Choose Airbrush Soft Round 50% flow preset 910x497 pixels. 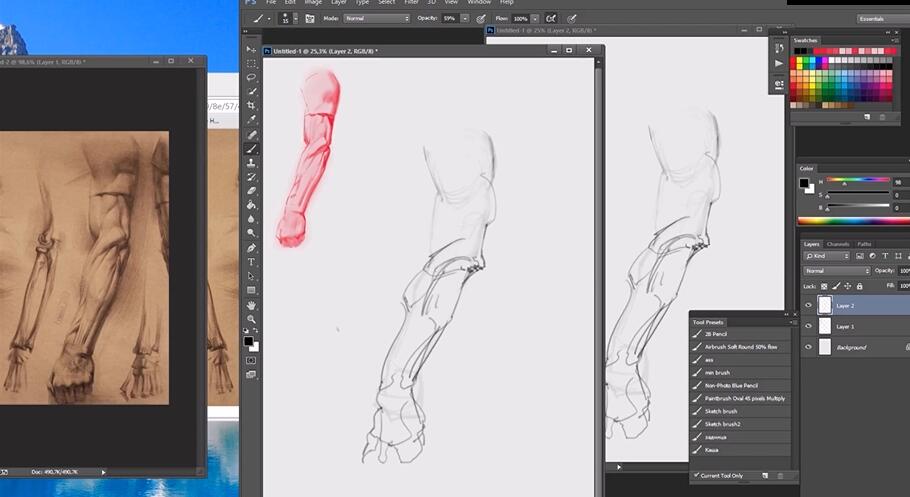[x=741, y=347]
